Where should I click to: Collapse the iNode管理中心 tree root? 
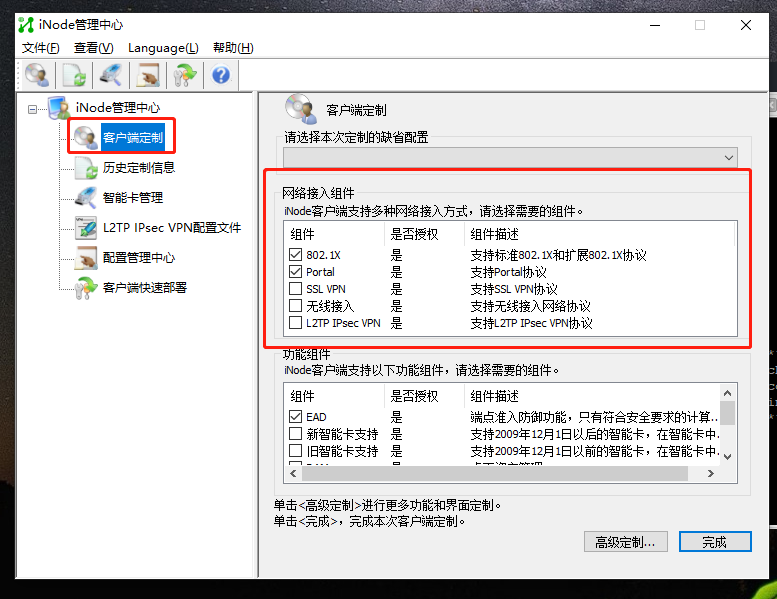pos(32,109)
